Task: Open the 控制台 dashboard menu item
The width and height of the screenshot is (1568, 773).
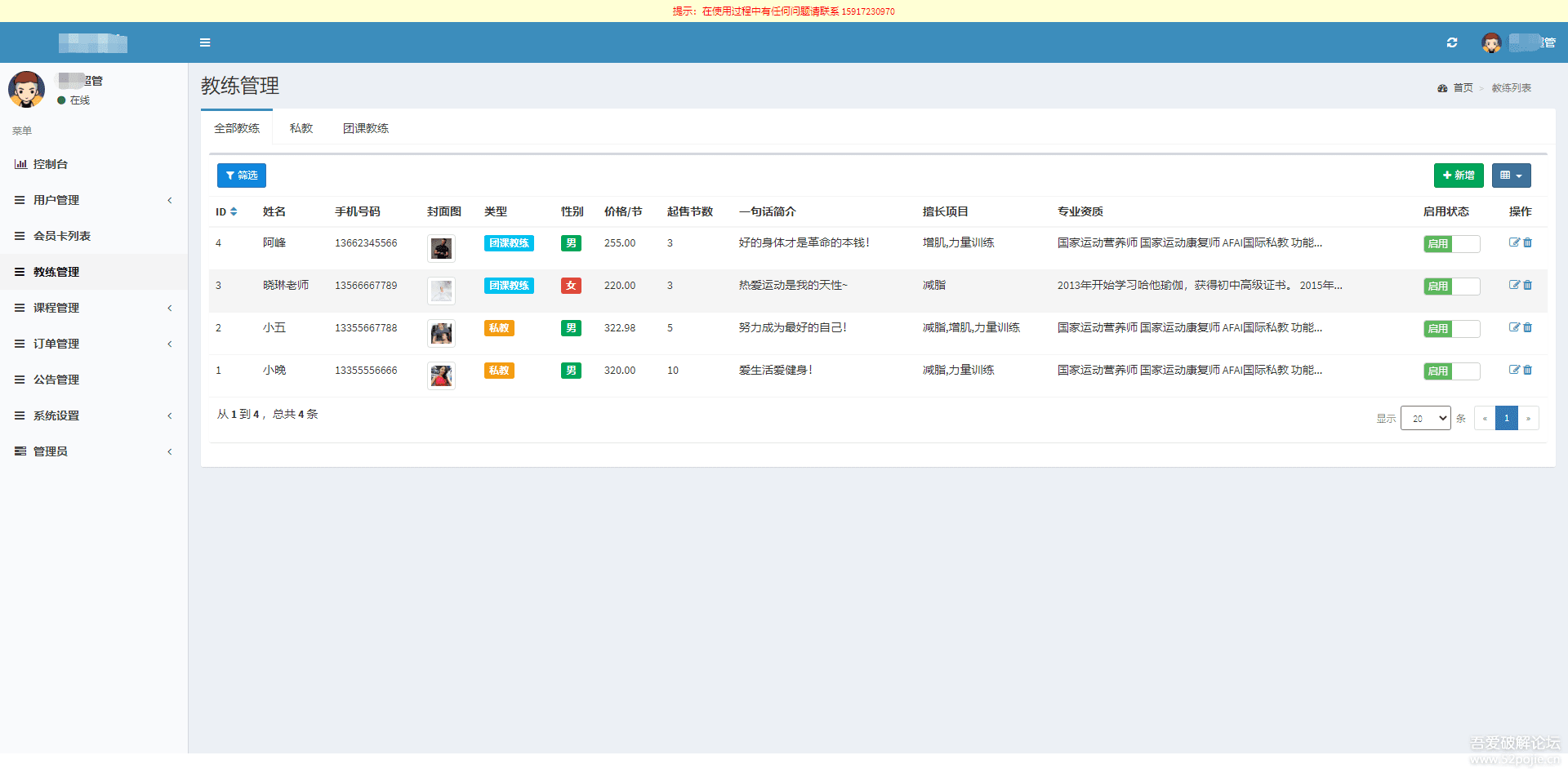Action: pyautogui.click(x=51, y=164)
